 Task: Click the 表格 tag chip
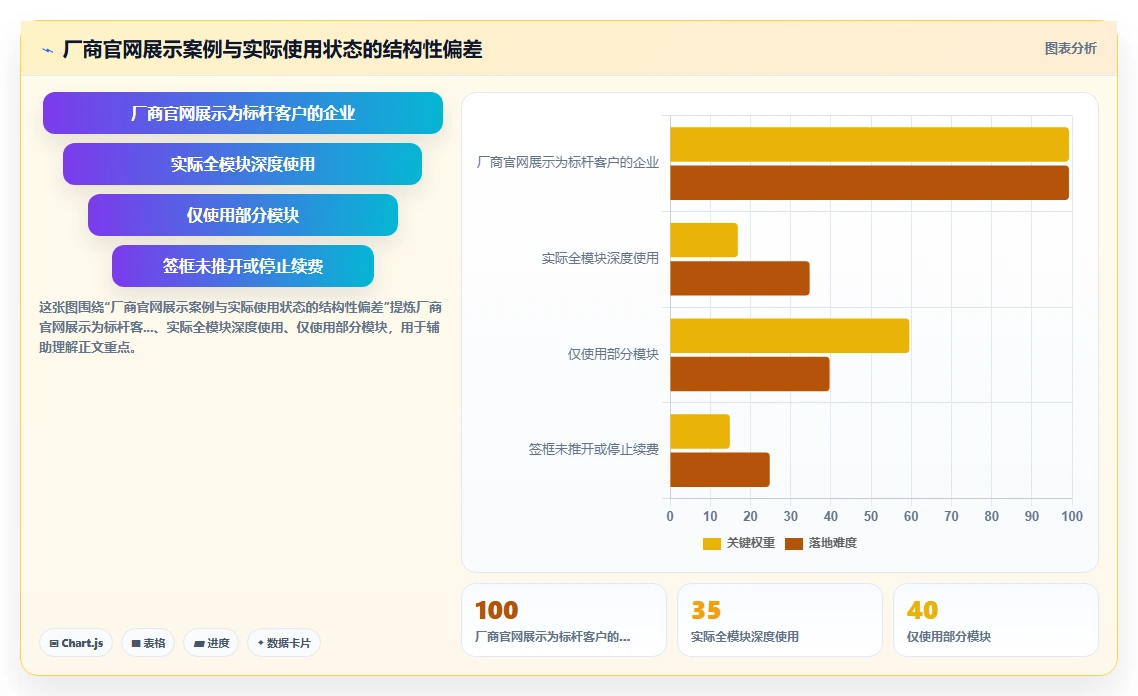(148, 643)
